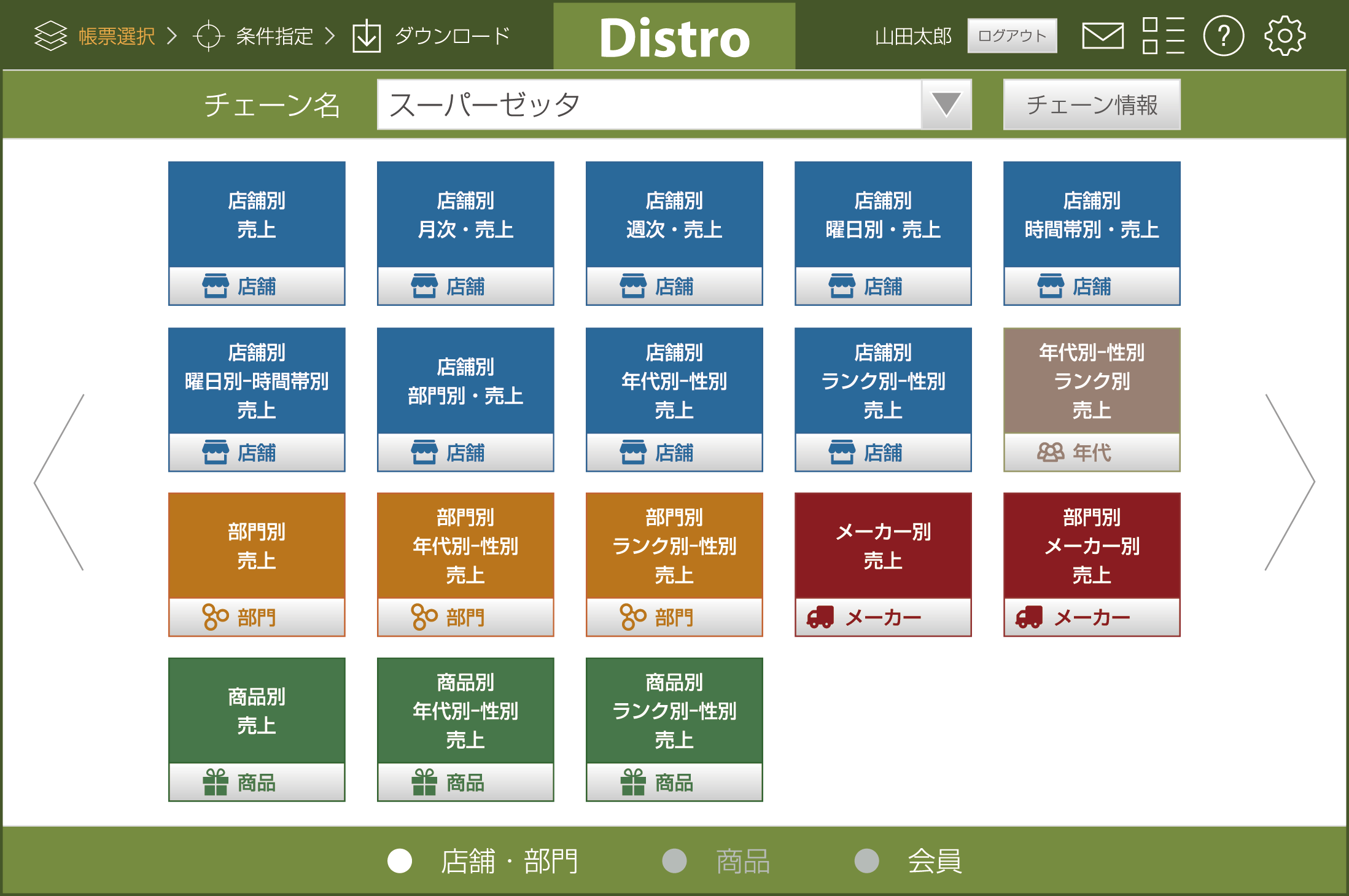Click the layers icon beside 帳票選択
The height and width of the screenshot is (896, 1349).
50,36
